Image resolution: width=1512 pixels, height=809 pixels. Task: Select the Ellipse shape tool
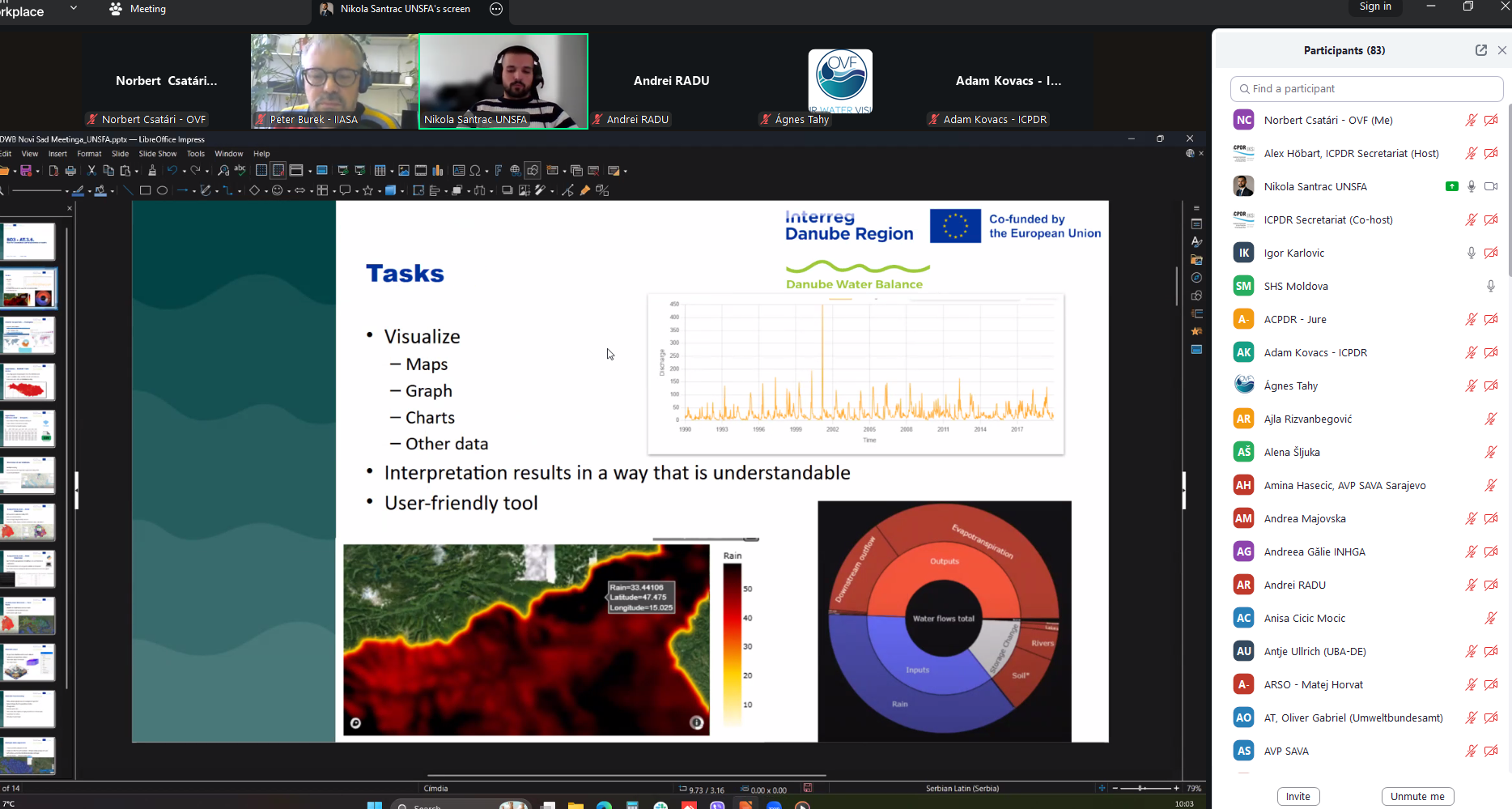[162, 191]
